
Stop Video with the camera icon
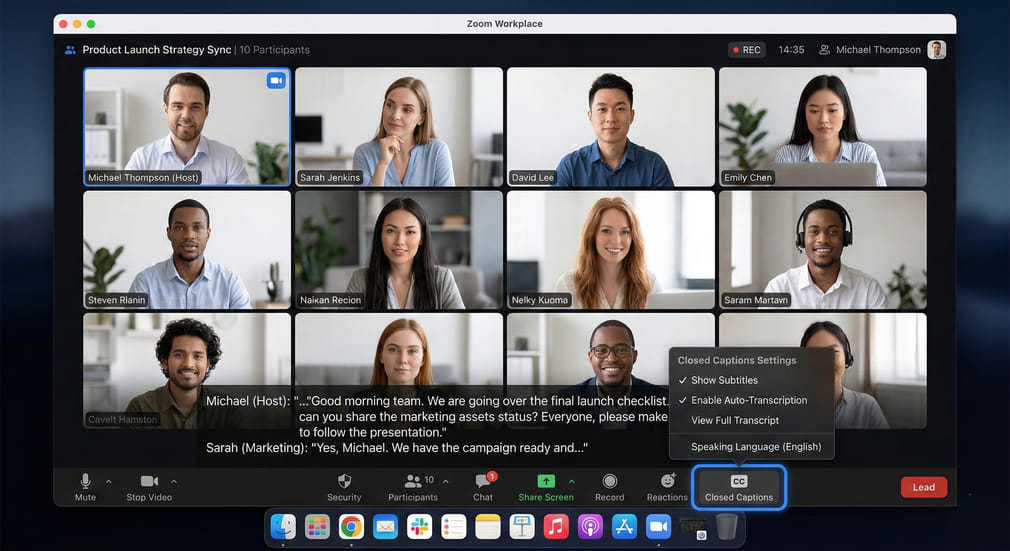(149, 481)
